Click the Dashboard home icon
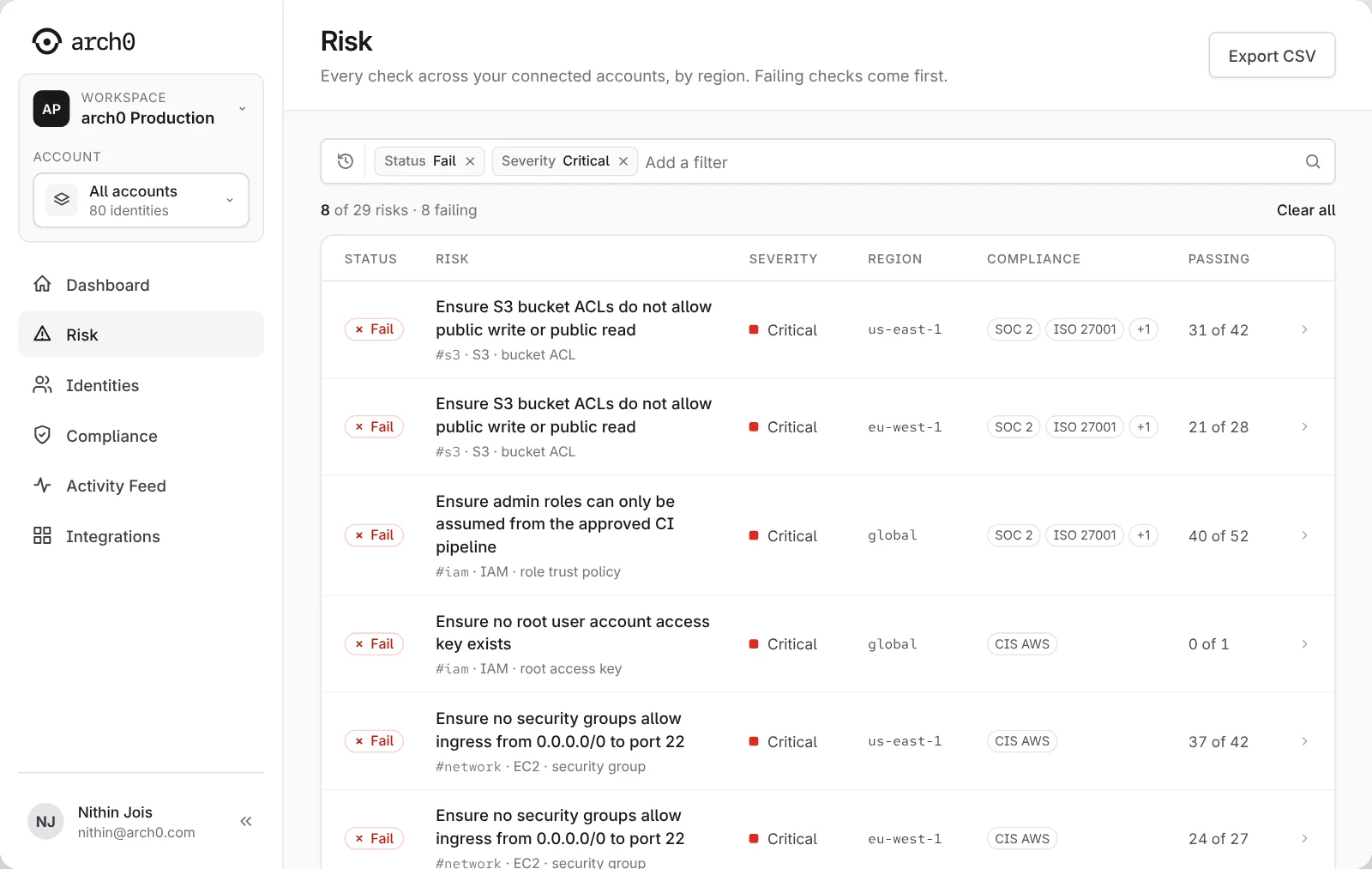The height and width of the screenshot is (869, 1372). (x=42, y=284)
